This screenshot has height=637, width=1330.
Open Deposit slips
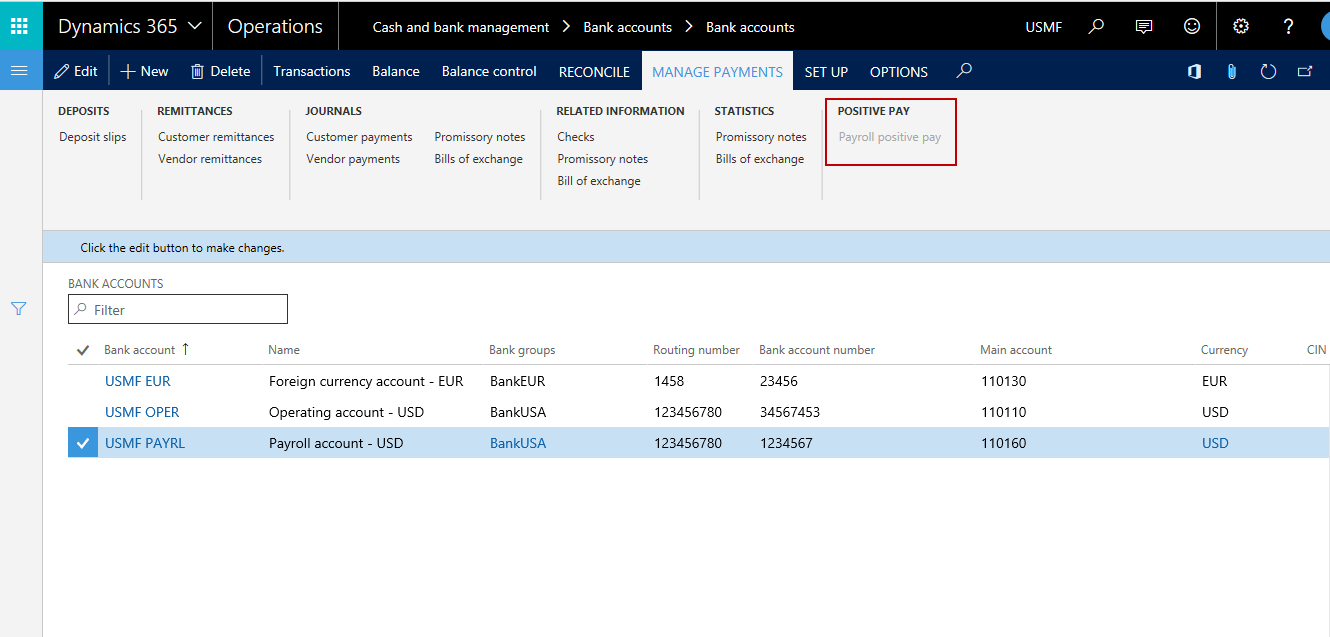tap(93, 137)
